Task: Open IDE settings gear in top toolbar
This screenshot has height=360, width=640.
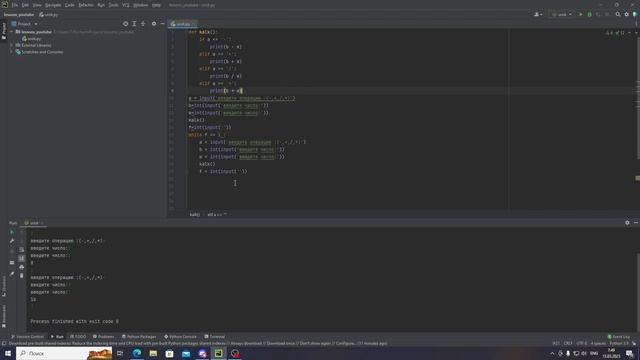Action: click(x=627, y=15)
